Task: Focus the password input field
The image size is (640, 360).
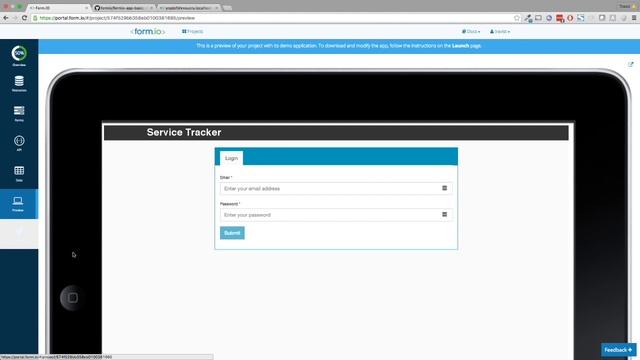Action: click(x=336, y=215)
